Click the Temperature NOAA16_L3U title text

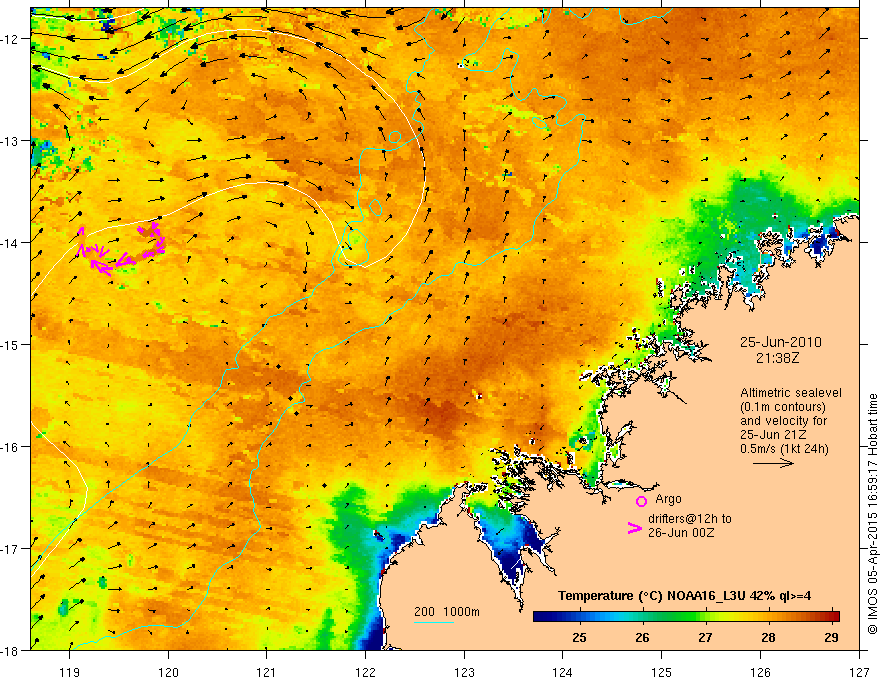tap(685, 596)
